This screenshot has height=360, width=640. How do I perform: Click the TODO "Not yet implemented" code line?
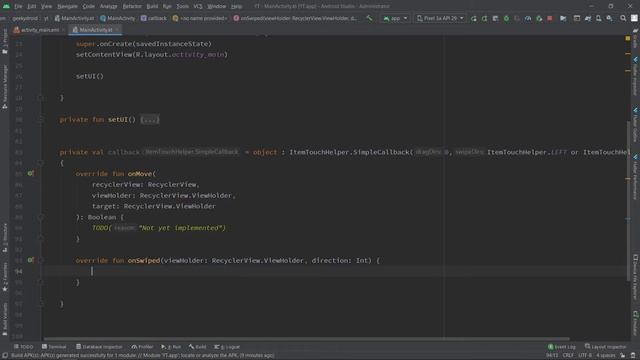coord(159,228)
